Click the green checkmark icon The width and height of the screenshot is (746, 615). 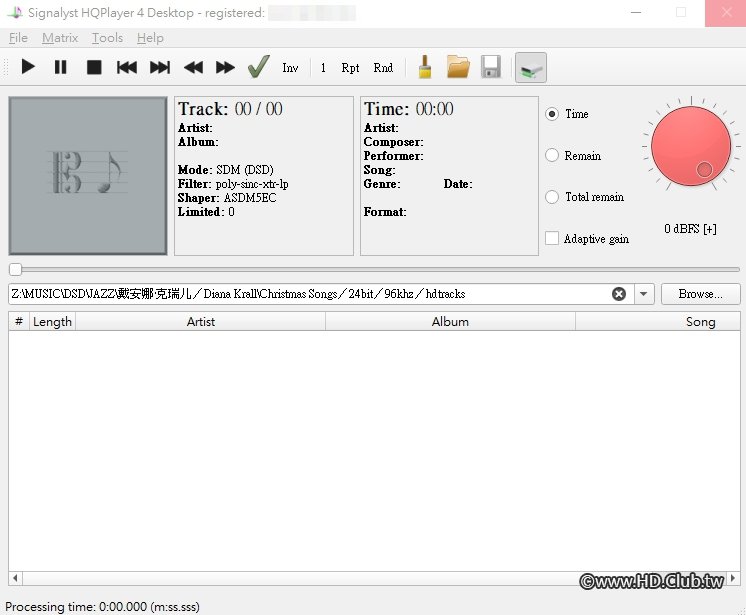(x=258, y=67)
